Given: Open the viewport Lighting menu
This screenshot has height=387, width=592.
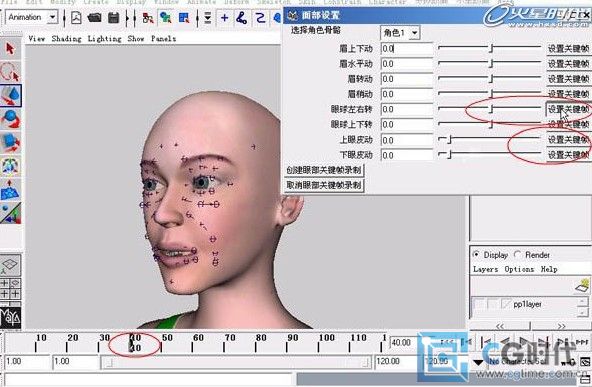Looking at the screenshot, I should point(104,39).
